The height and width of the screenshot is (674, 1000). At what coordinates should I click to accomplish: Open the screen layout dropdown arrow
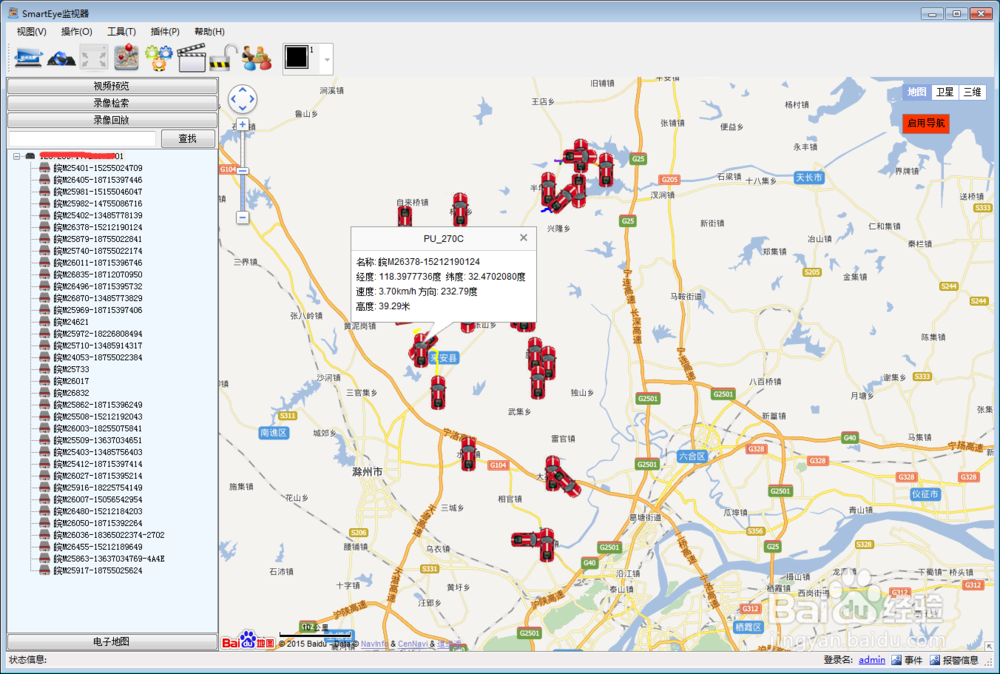pos(327,60)
